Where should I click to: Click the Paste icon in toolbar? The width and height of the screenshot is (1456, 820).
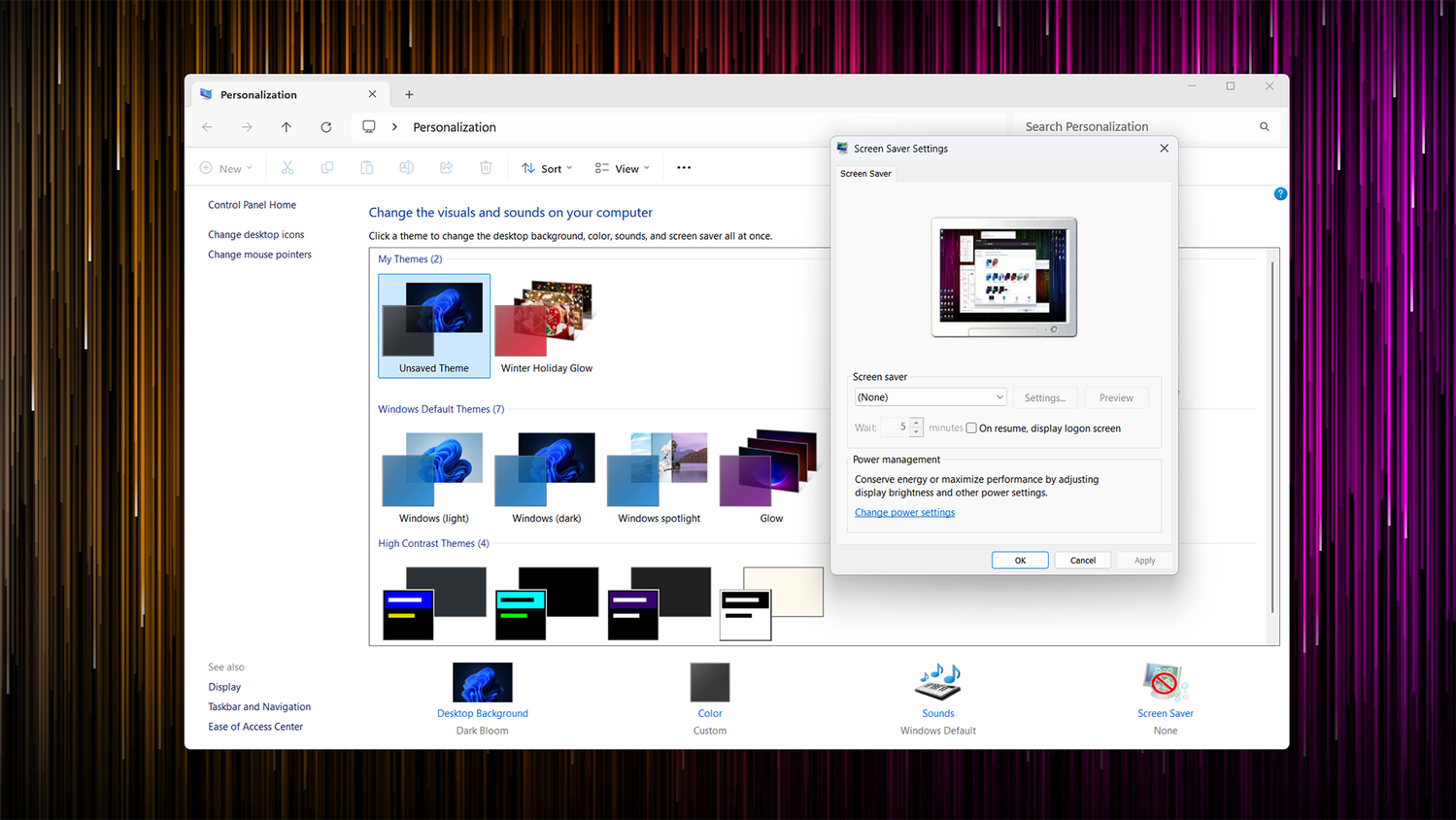click(367, 168)
